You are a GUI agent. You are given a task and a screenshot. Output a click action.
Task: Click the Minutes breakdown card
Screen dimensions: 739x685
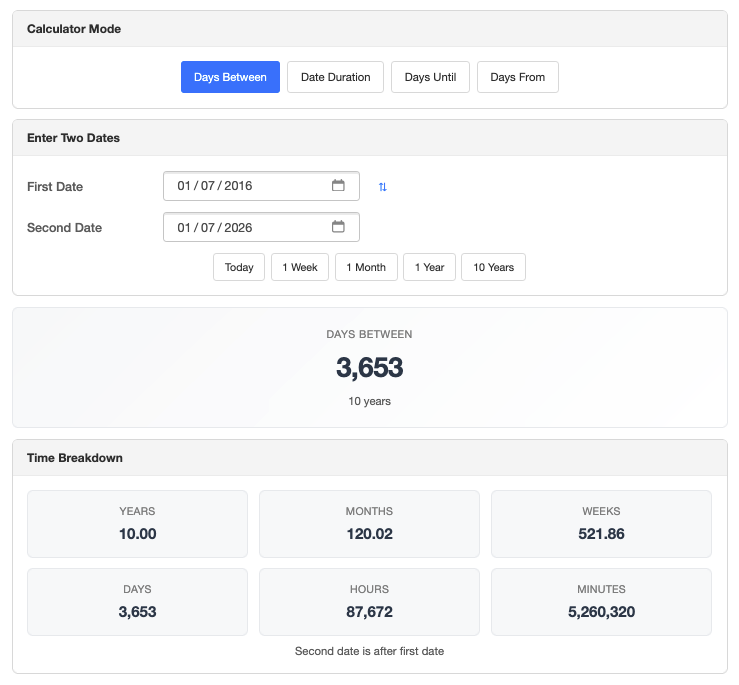601,601
